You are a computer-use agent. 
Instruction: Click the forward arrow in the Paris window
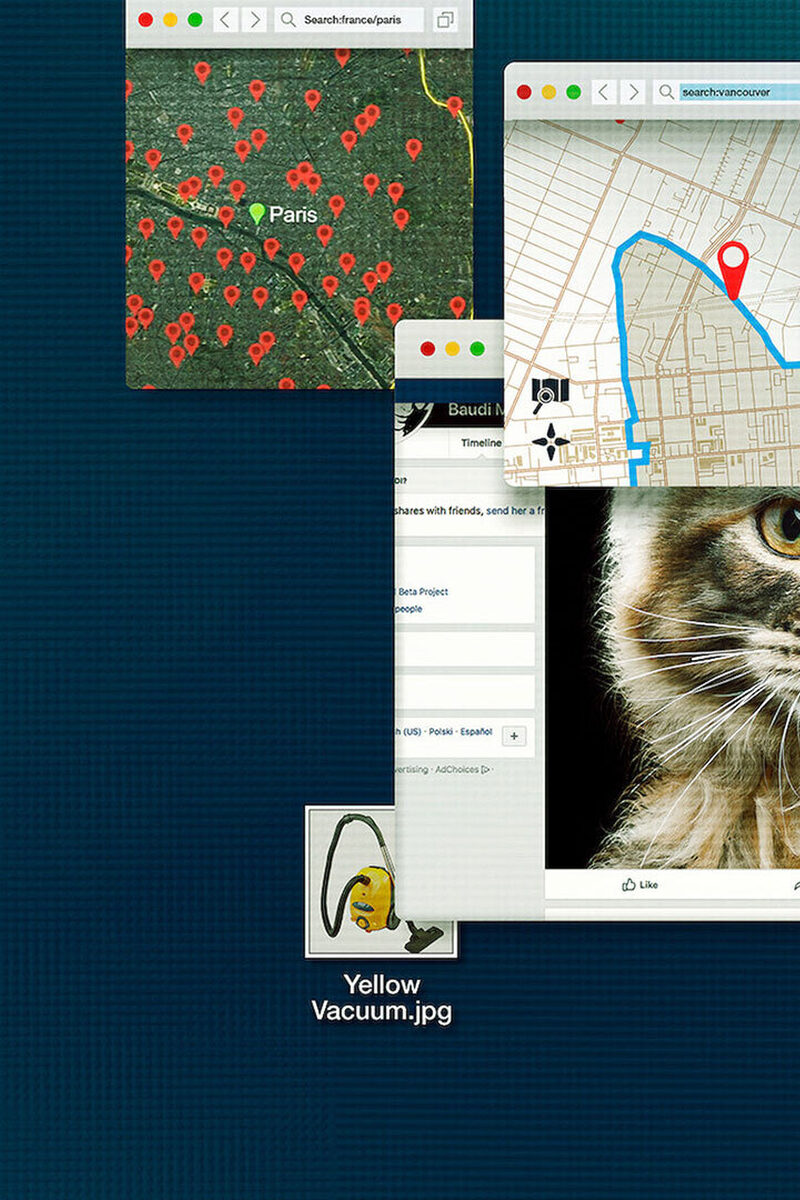click(255, 19)
